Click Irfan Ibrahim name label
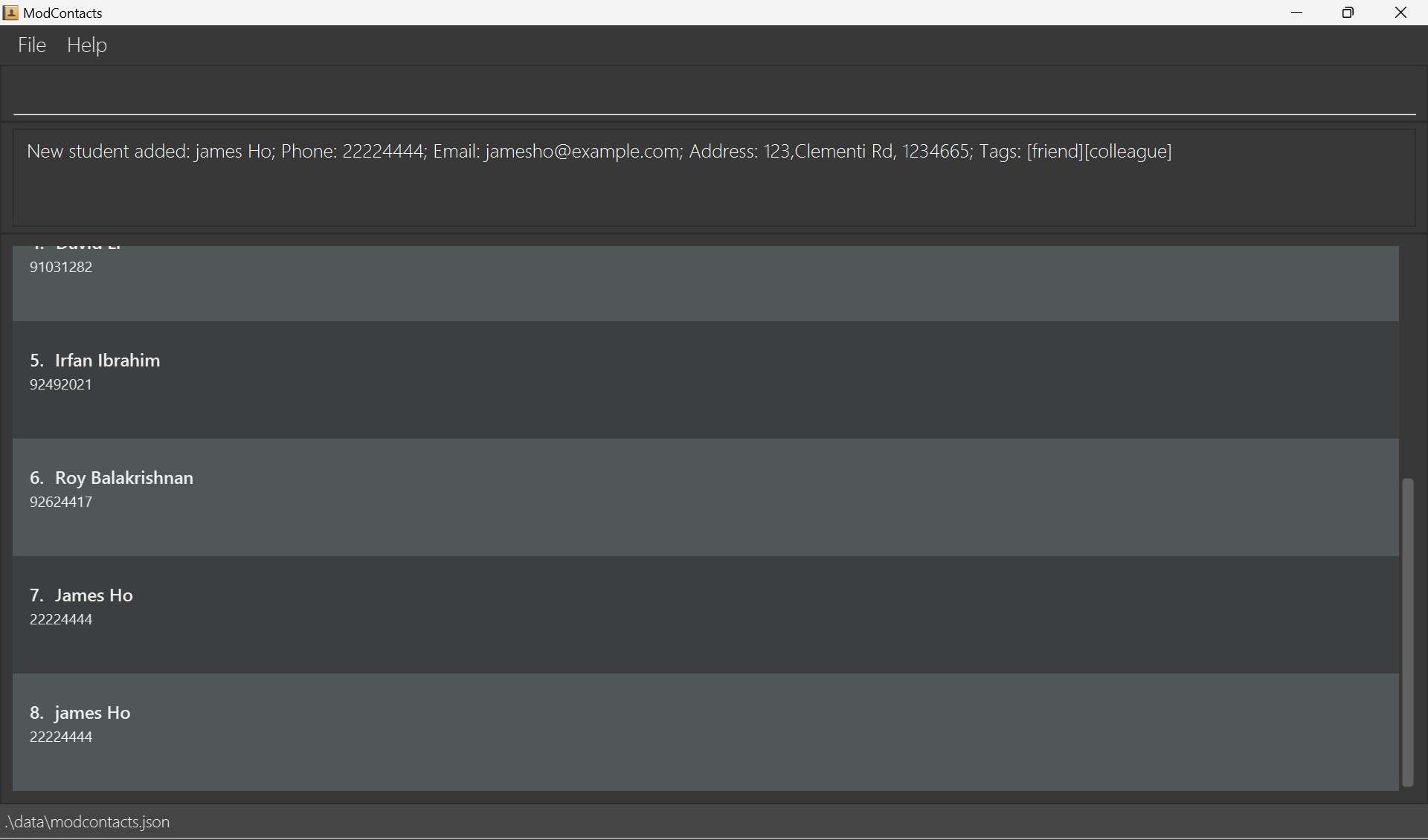The image size is (1428, 840). [107, 361]
